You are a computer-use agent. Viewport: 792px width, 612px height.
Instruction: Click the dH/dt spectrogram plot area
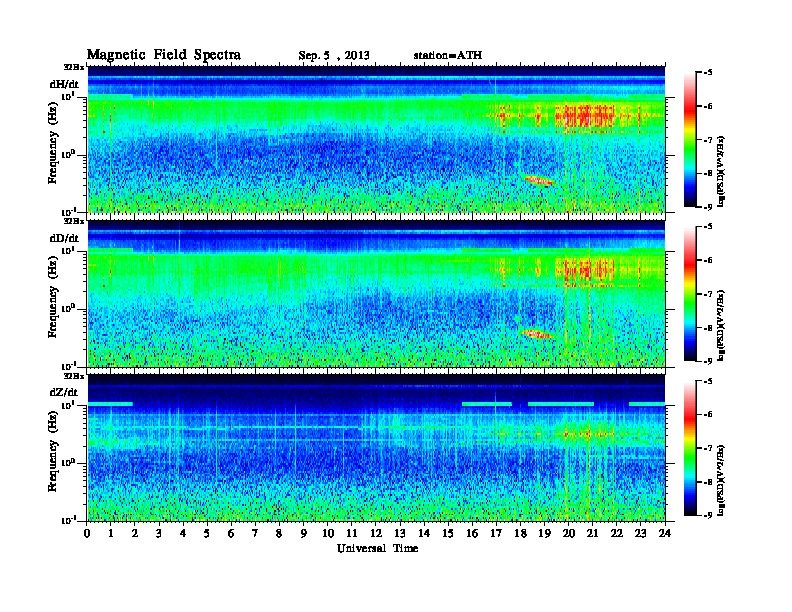click(x=376, y=139)
